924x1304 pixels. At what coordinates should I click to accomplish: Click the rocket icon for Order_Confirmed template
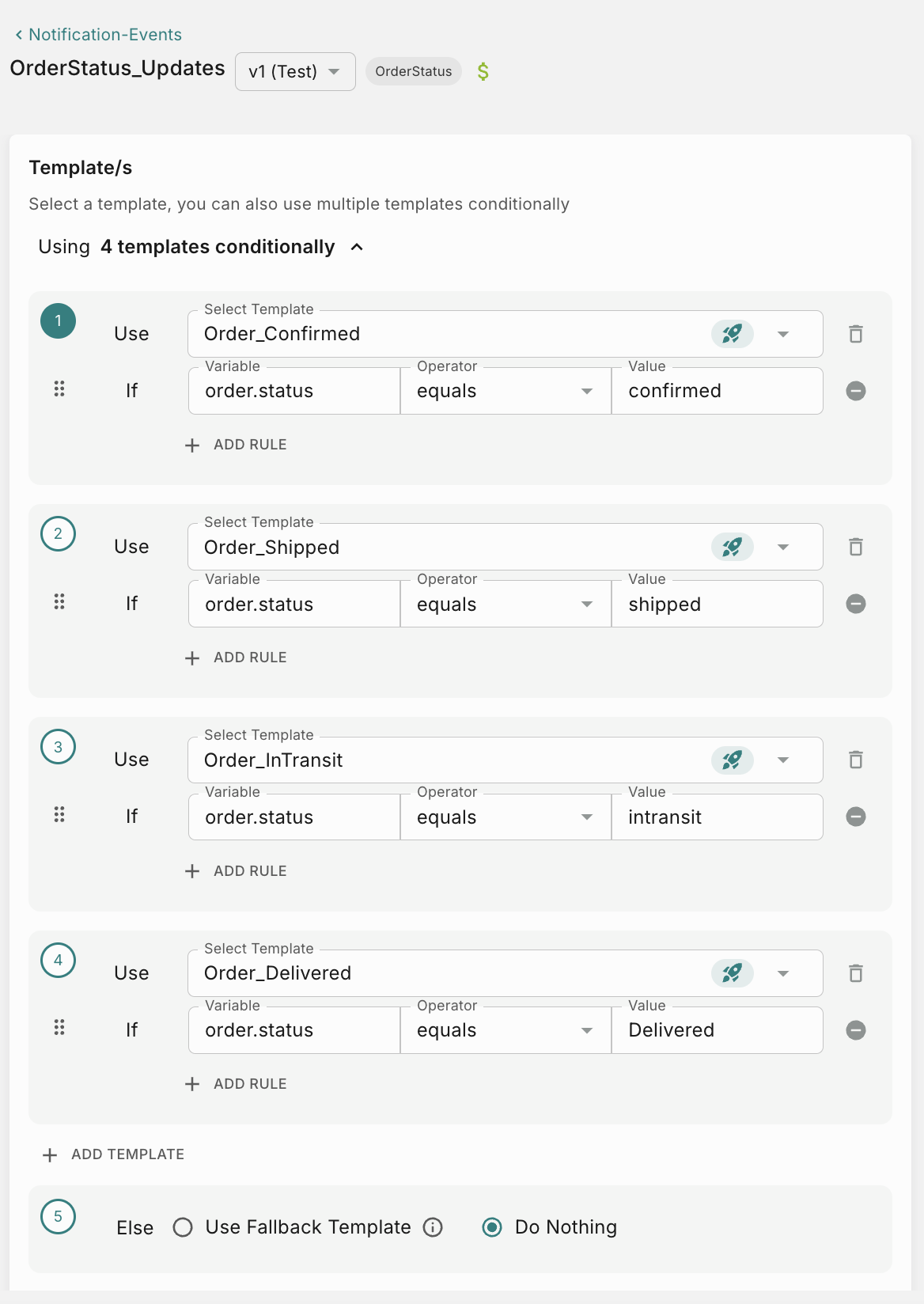tap(732, 334)
